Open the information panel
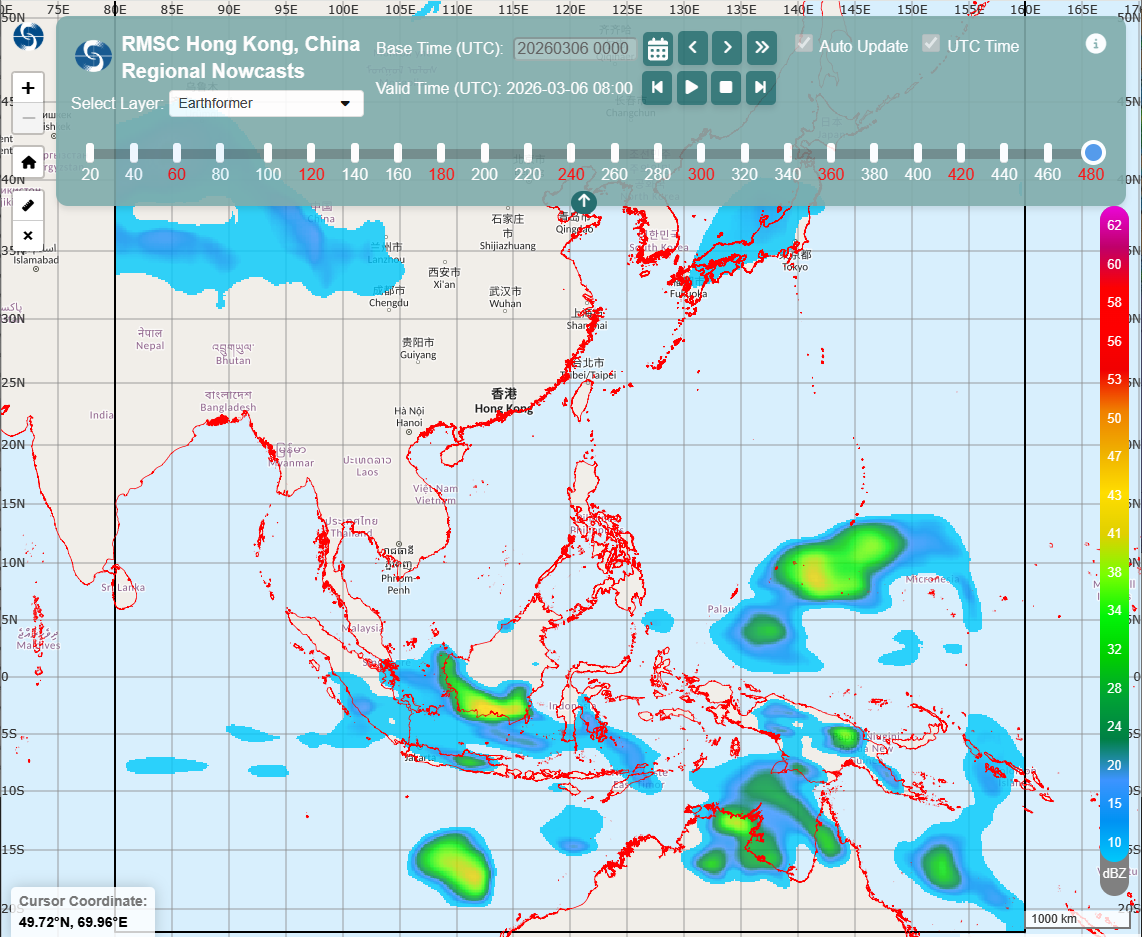The height and width of the screenshot is (937, 1145). (x=1096, y=44)
